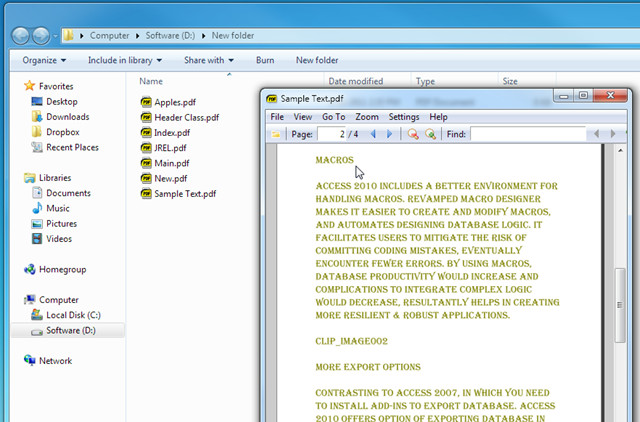640x422 pixels.
Task: Click the CLIP_IMAGE002 text in document
Action: click(x=351, y=341)
